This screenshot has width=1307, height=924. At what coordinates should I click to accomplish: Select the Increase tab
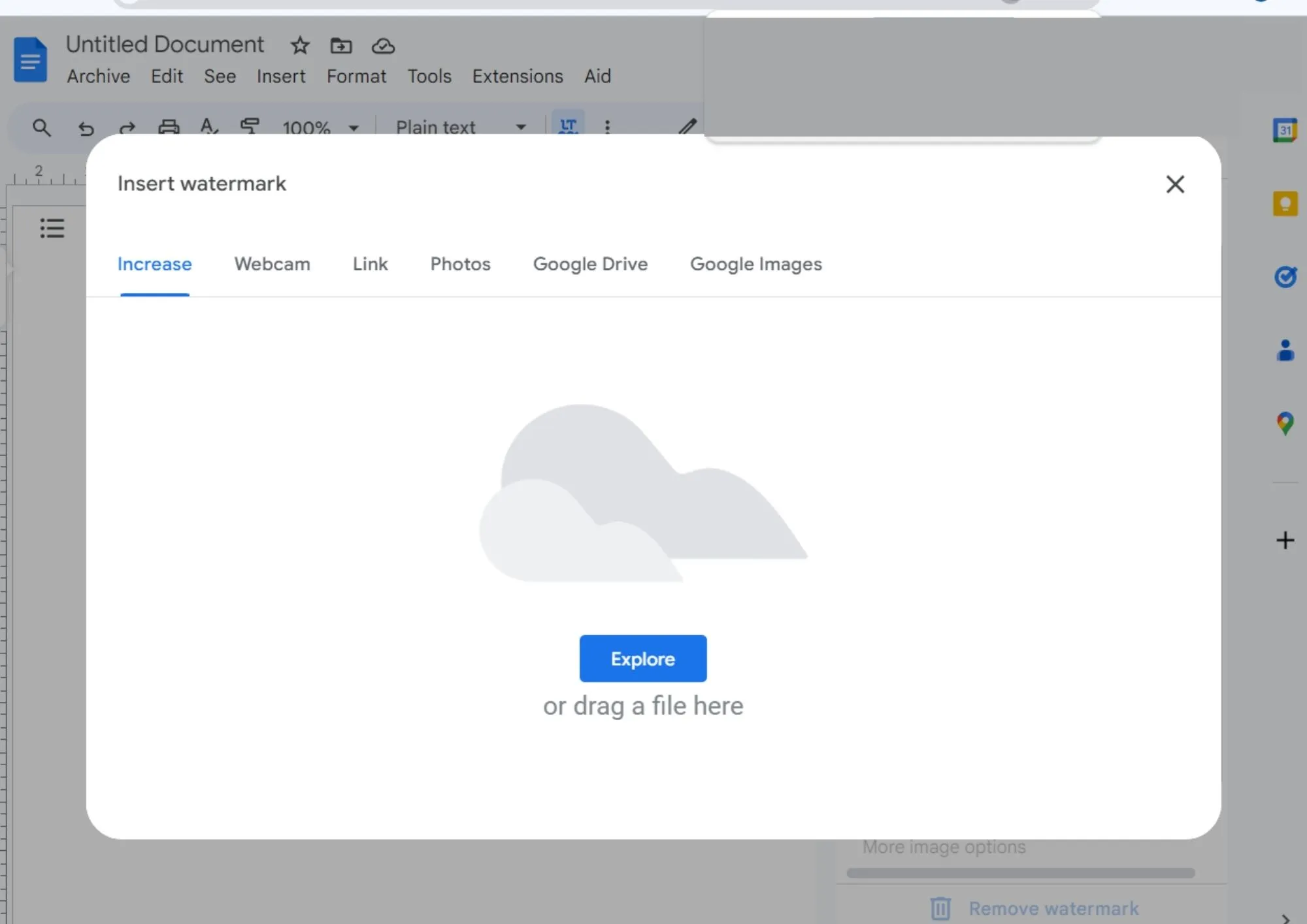[x=154, y=264]
